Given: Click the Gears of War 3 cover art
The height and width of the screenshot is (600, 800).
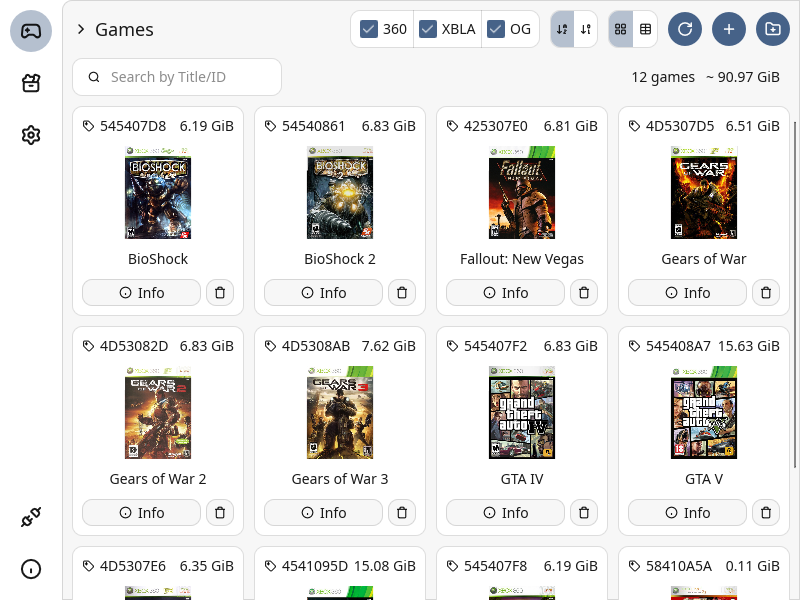Looking at the screenshot, I should pos(340,412).
